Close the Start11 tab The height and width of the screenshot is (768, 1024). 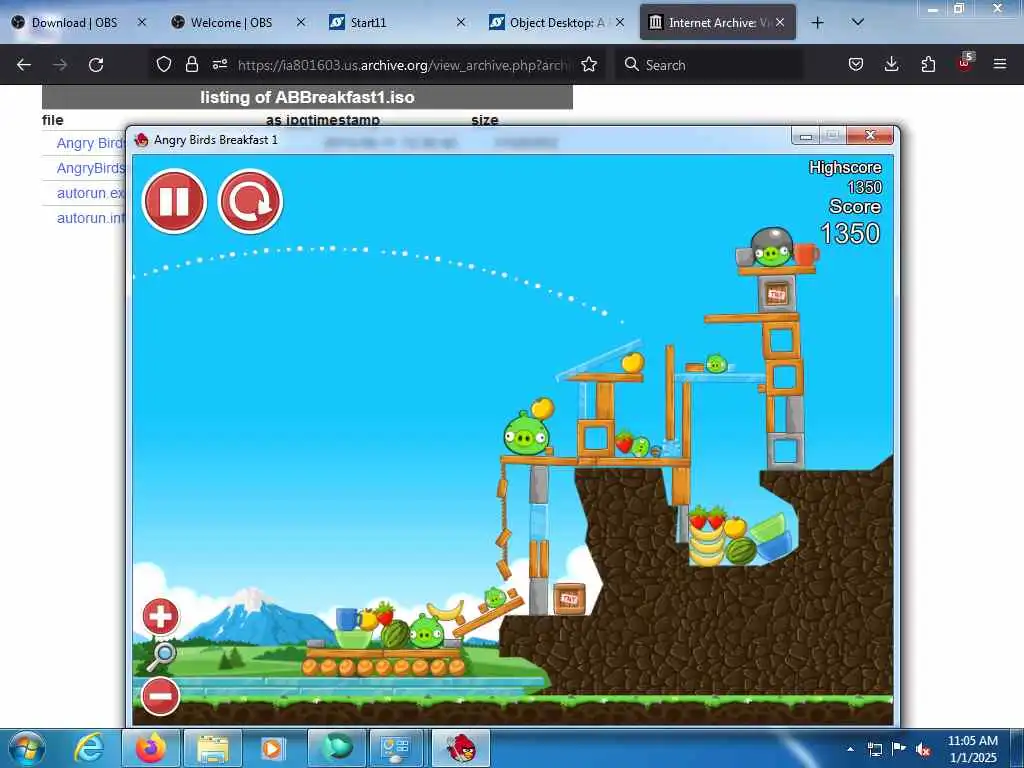tap(460, 23)
